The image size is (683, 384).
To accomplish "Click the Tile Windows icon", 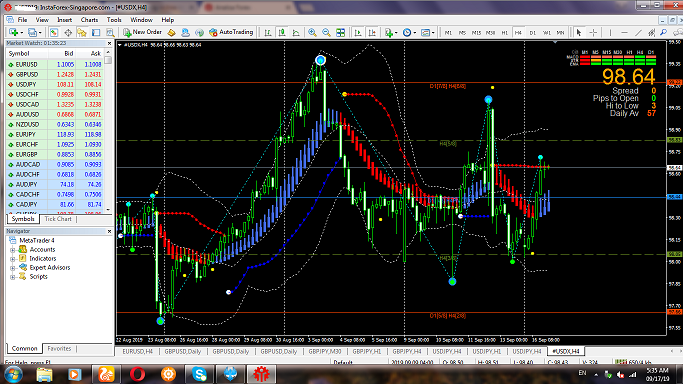I will coord(341,32).
